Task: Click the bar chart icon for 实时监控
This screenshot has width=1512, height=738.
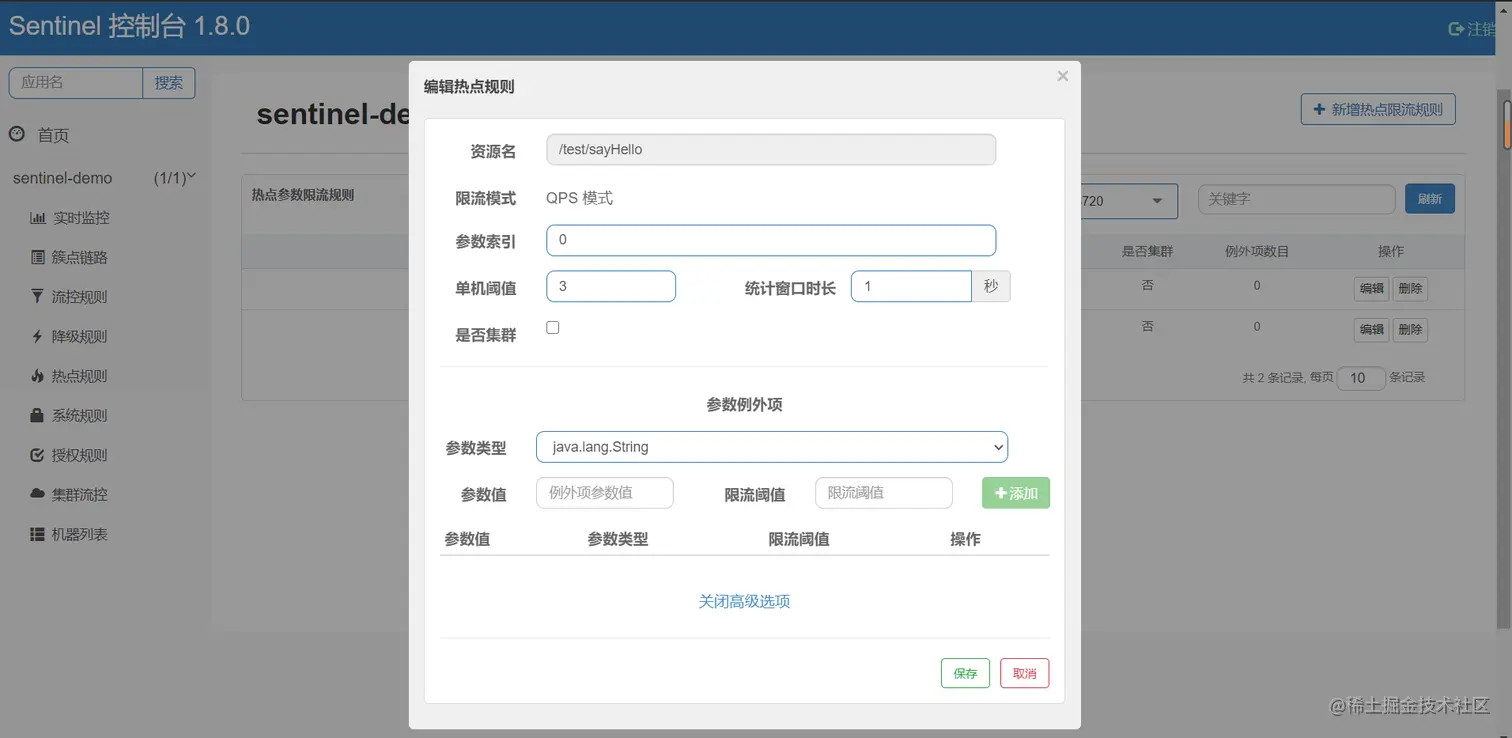Action: [x=38, y=218]
